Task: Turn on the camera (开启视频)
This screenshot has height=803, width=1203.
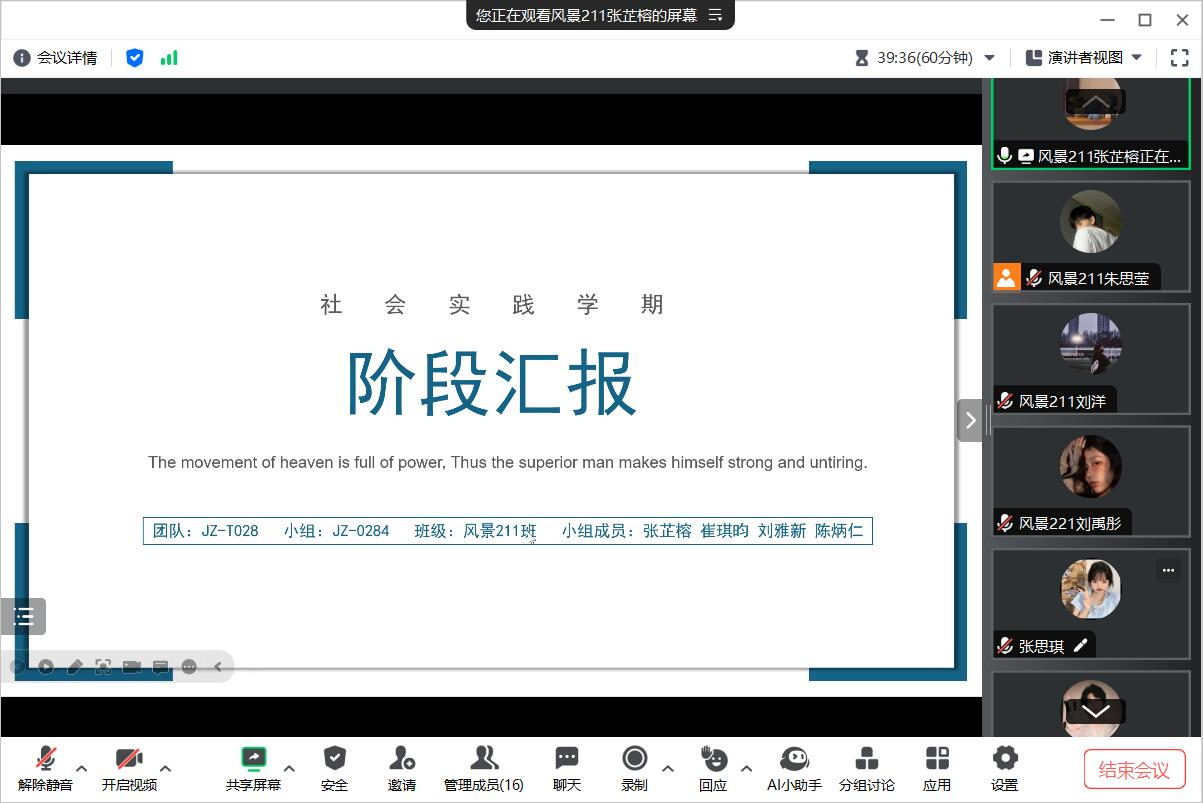Action: [129, 759]
